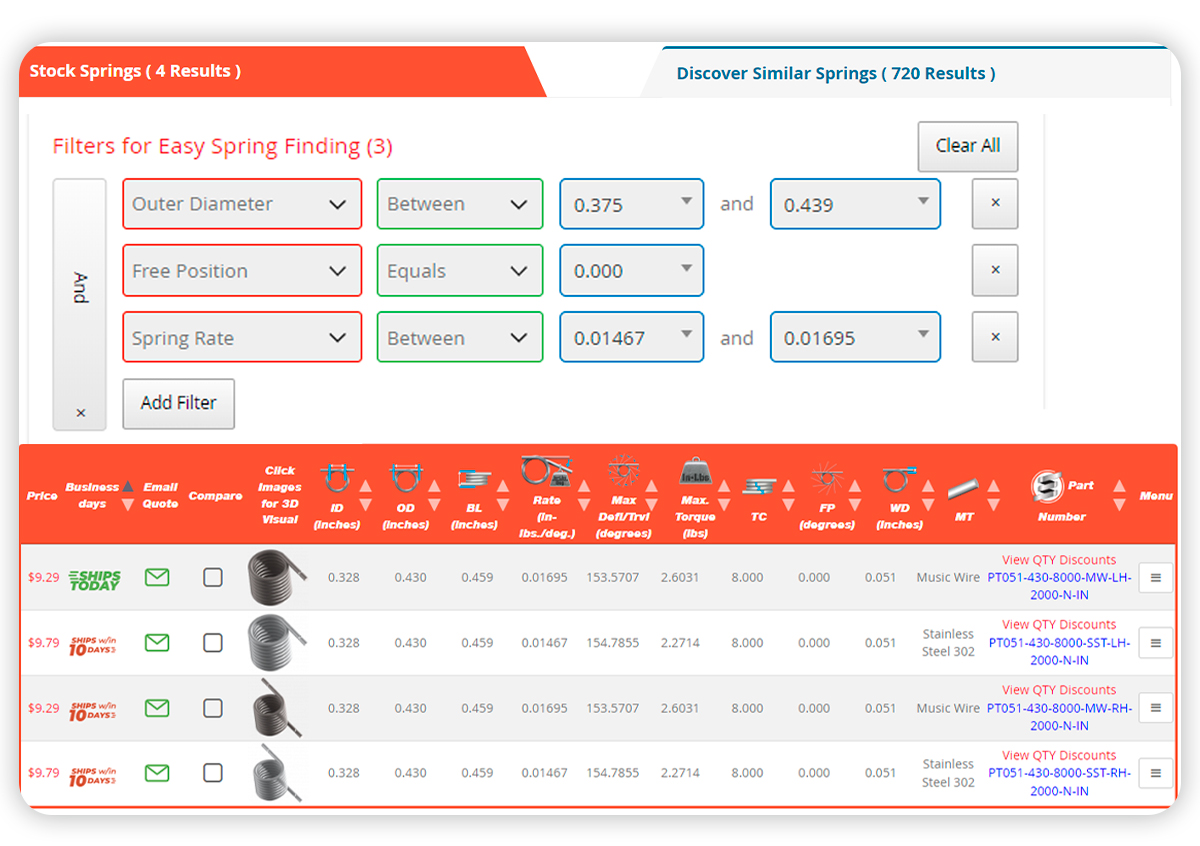The image size is (1200, 846).
Task: Check the compare box on the Stainless Steel 302 row
Action: point(212,642)
